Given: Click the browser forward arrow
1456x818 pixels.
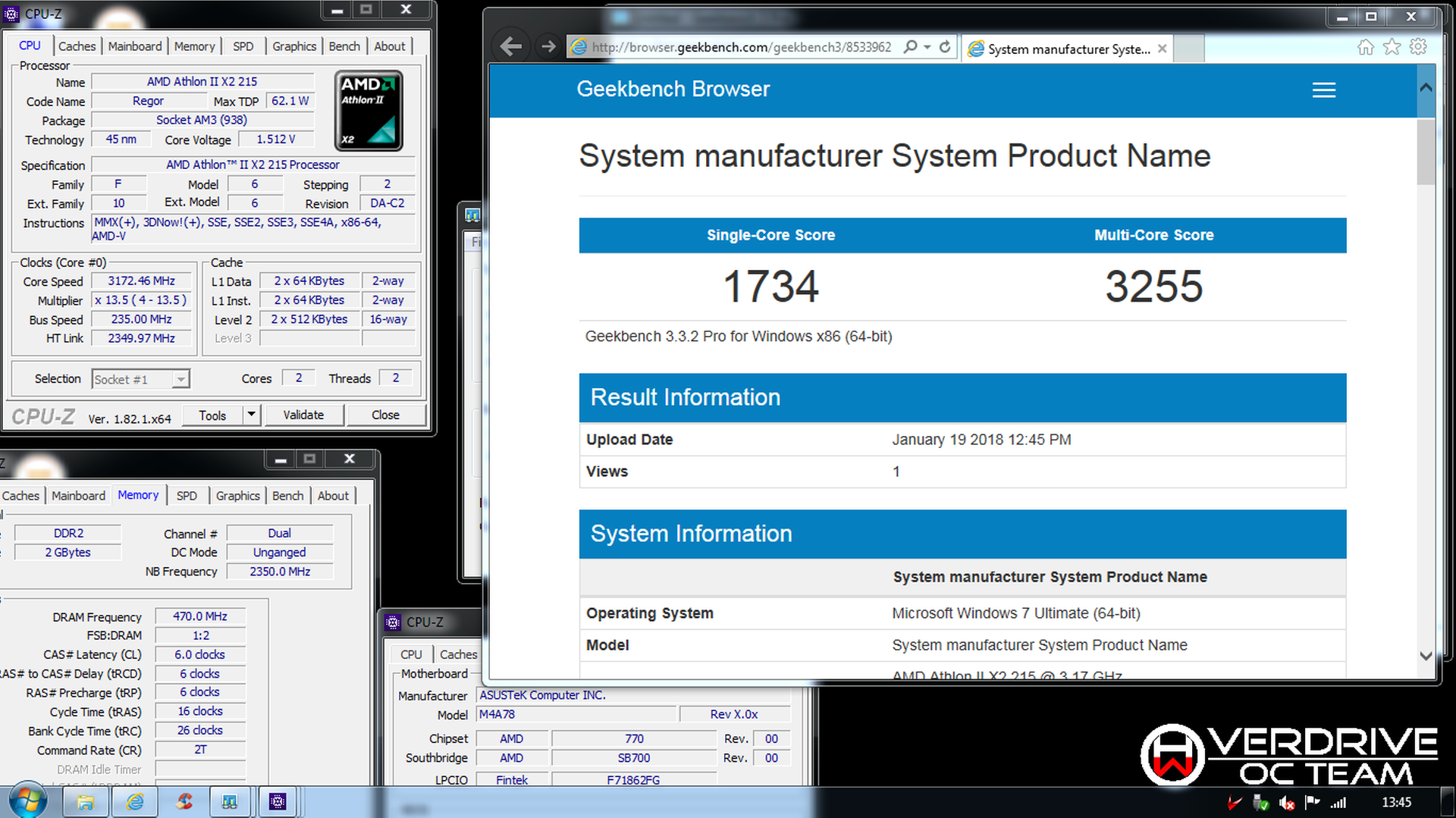Looking at the screenshot, I should point(548,47).
